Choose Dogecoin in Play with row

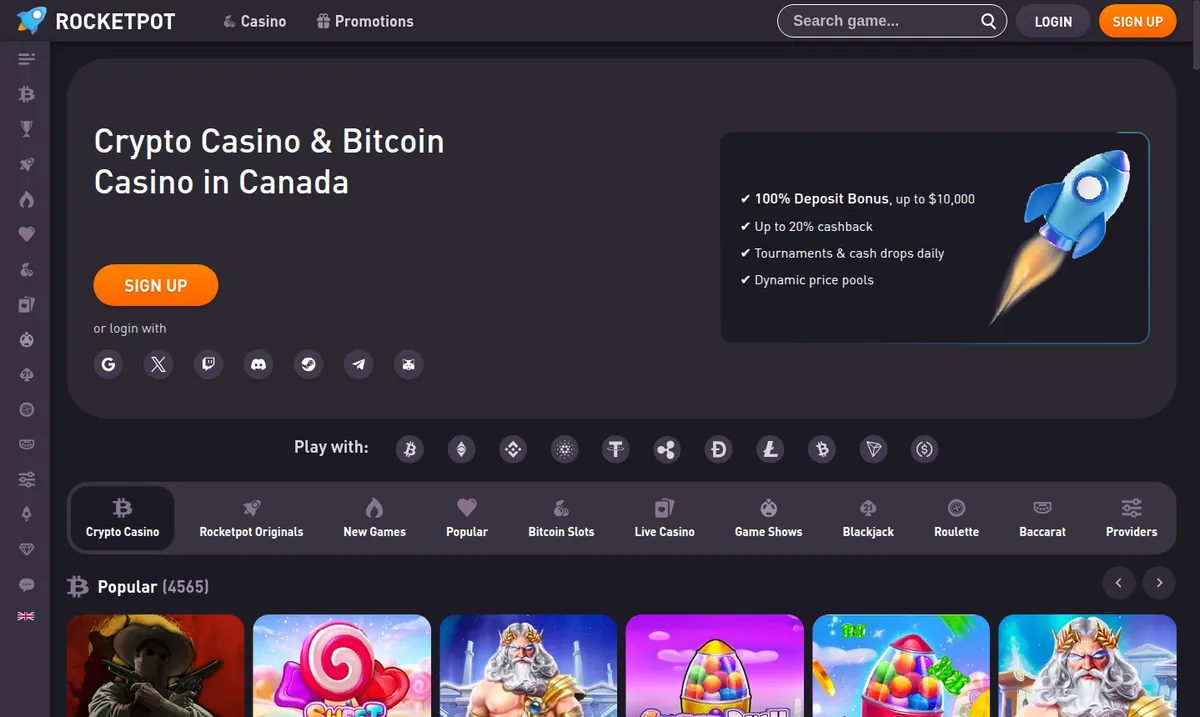click(718, 450)
